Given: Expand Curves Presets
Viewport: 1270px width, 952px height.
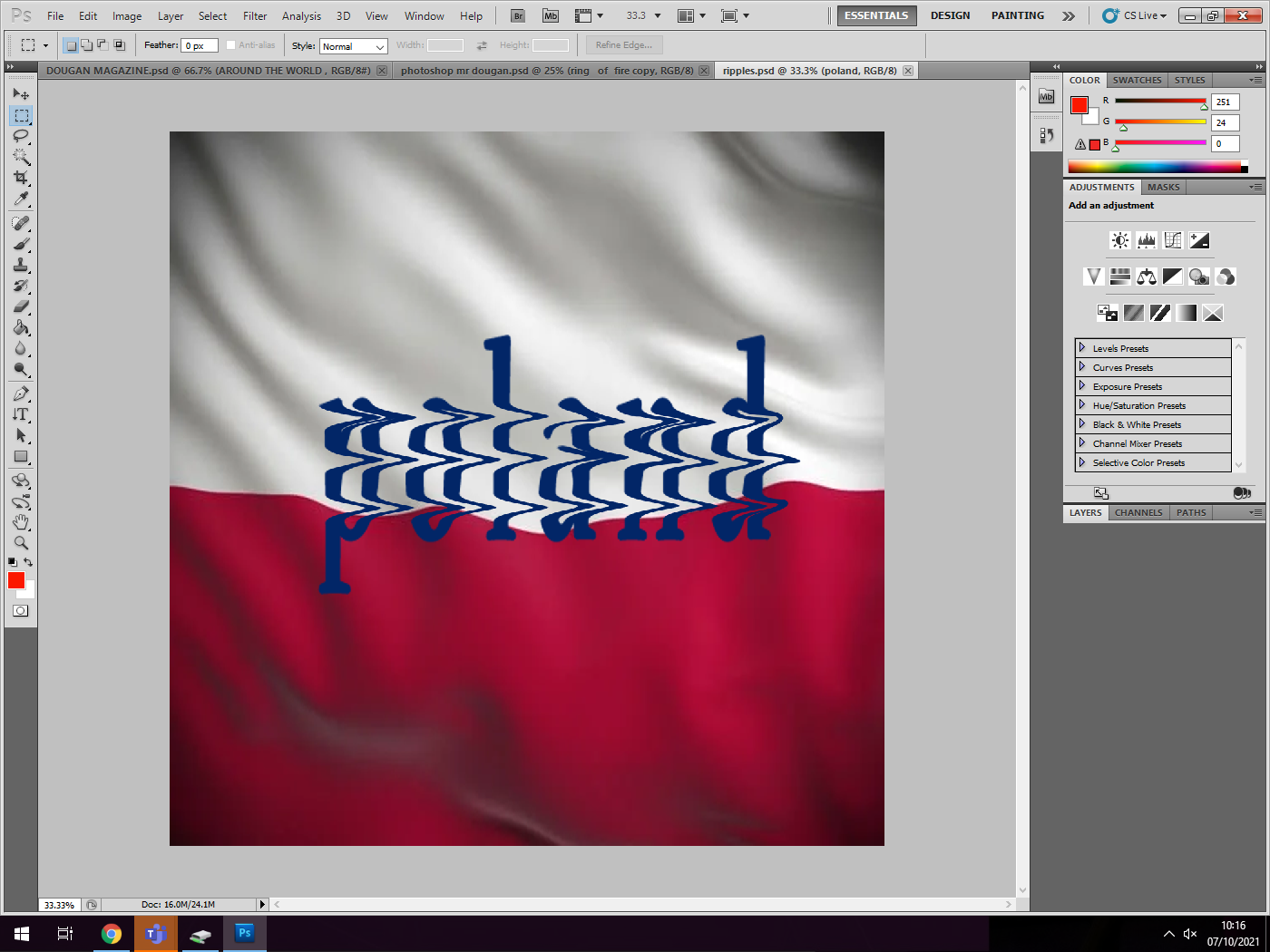Looking at the screenshot, I should pos(1082,367).
